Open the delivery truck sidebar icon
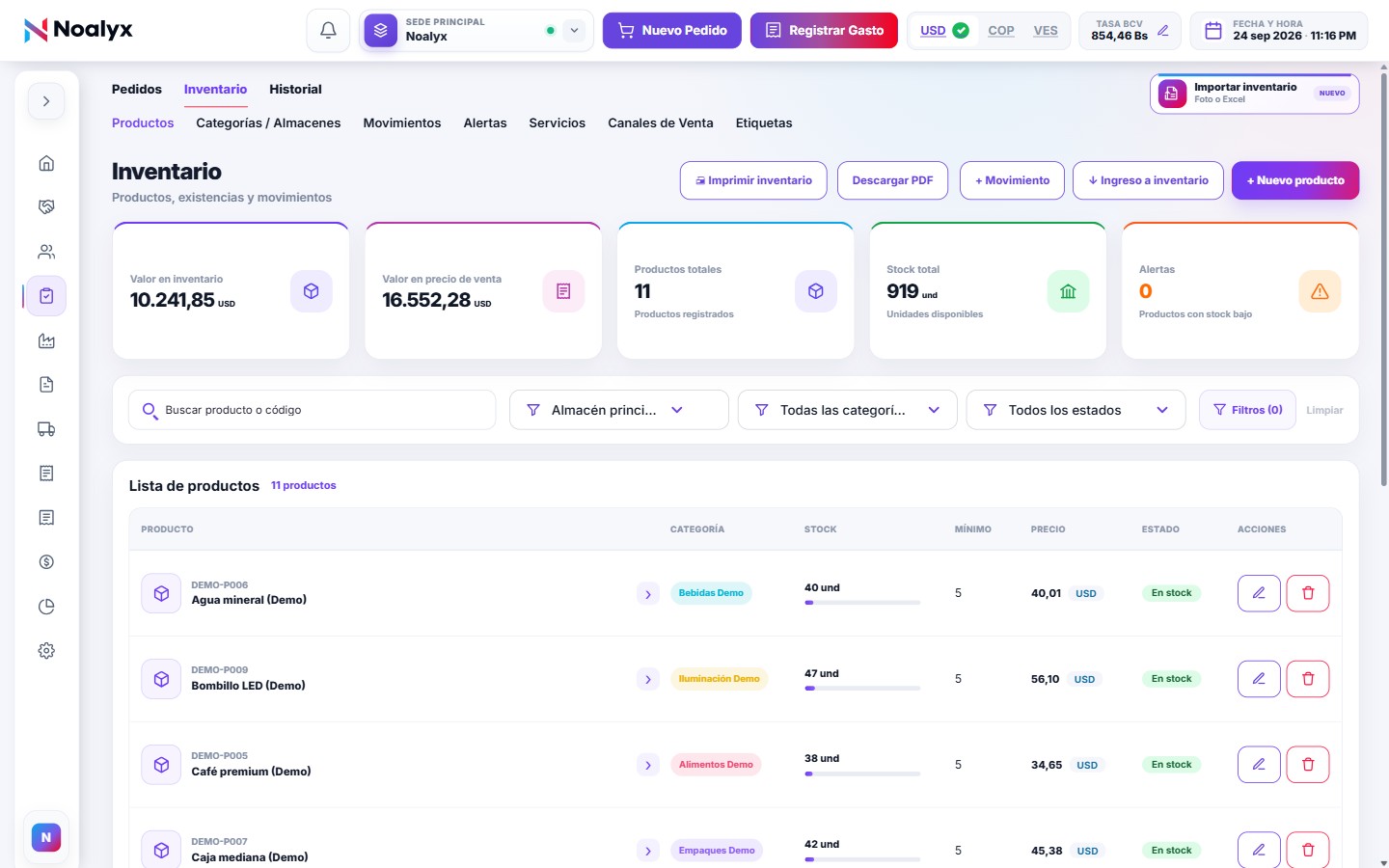Viewport: 1389px width, 868px height. [46, 429]
